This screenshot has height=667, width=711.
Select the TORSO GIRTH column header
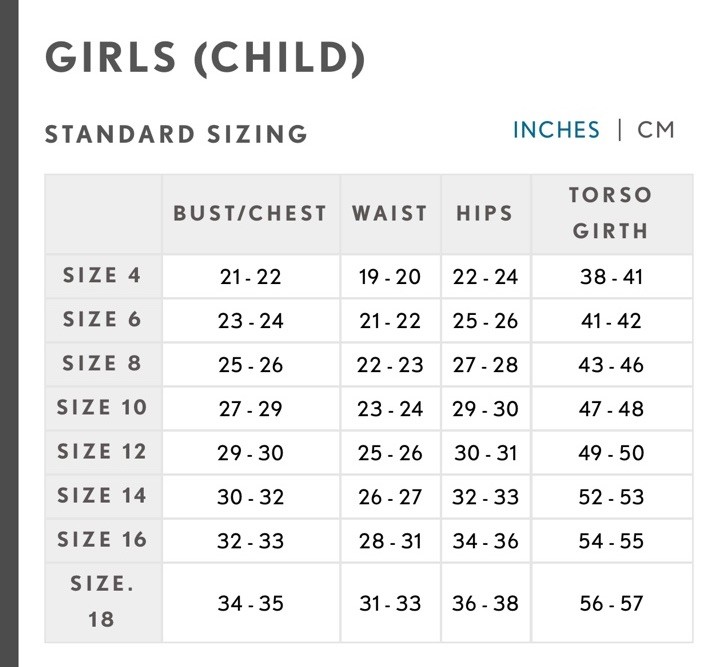[x=610, y=213]
